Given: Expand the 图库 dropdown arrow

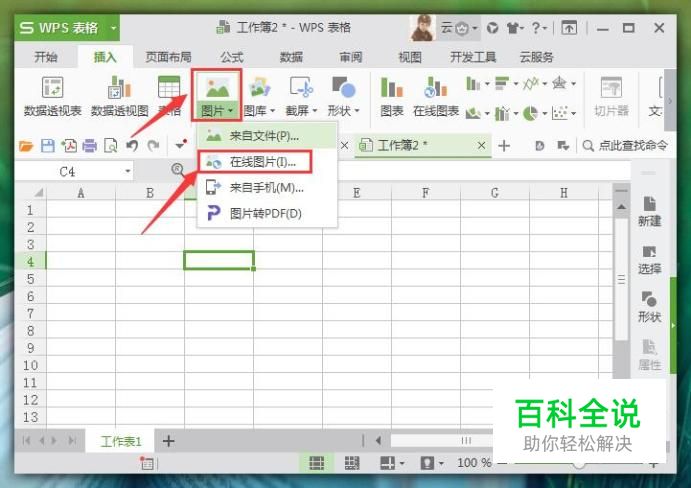Looking at the screenshot, I should click(x=272, y=111).
